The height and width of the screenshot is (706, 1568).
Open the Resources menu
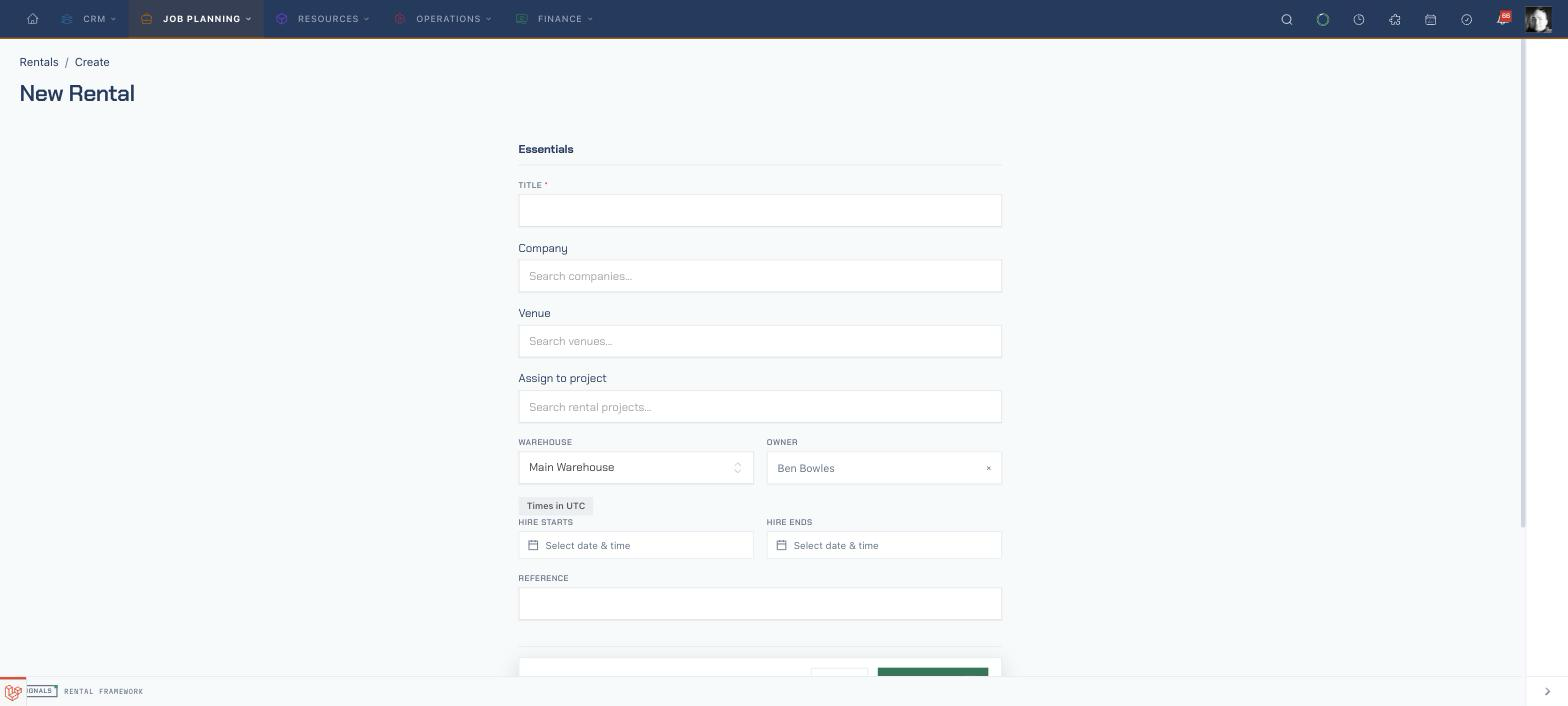[x=324, y=19]
